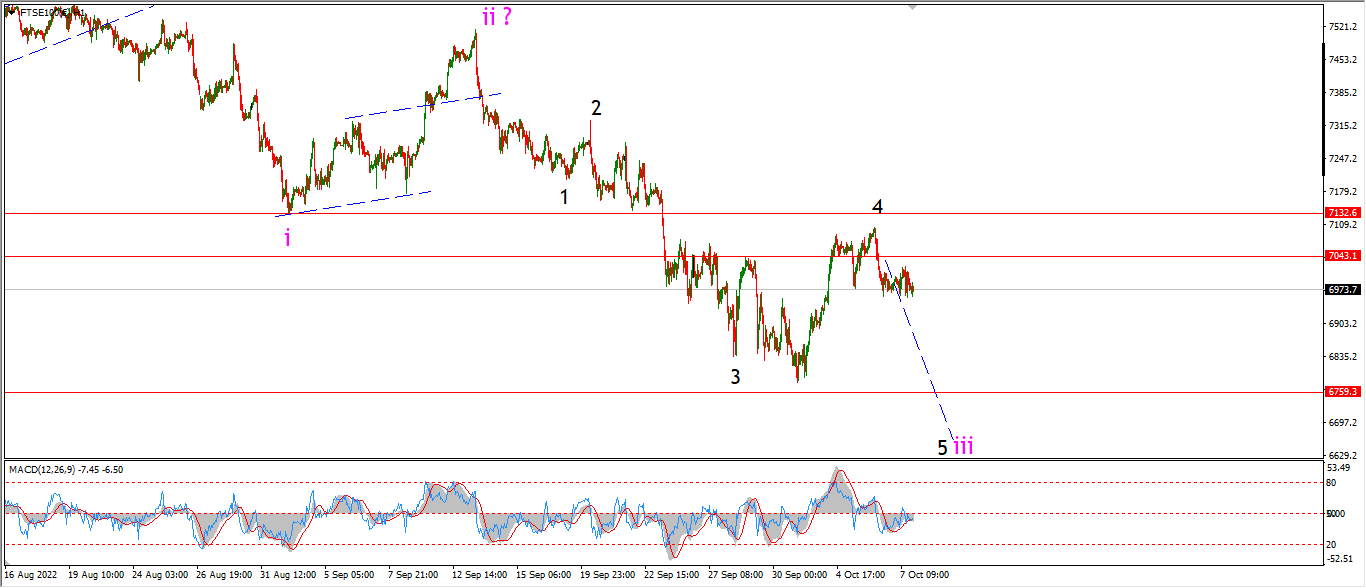Click the current price tag 6973.7

[1344, 289]
